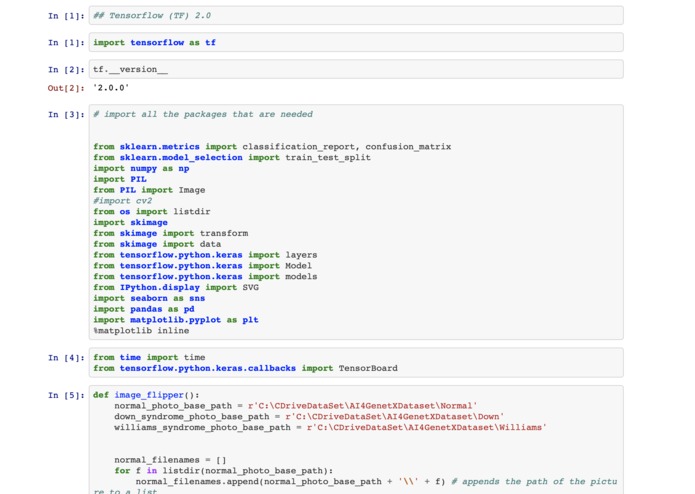This screenshot has height=494, width=695.
Task: Click 'from skimage import transform' line
Action: 171,233
